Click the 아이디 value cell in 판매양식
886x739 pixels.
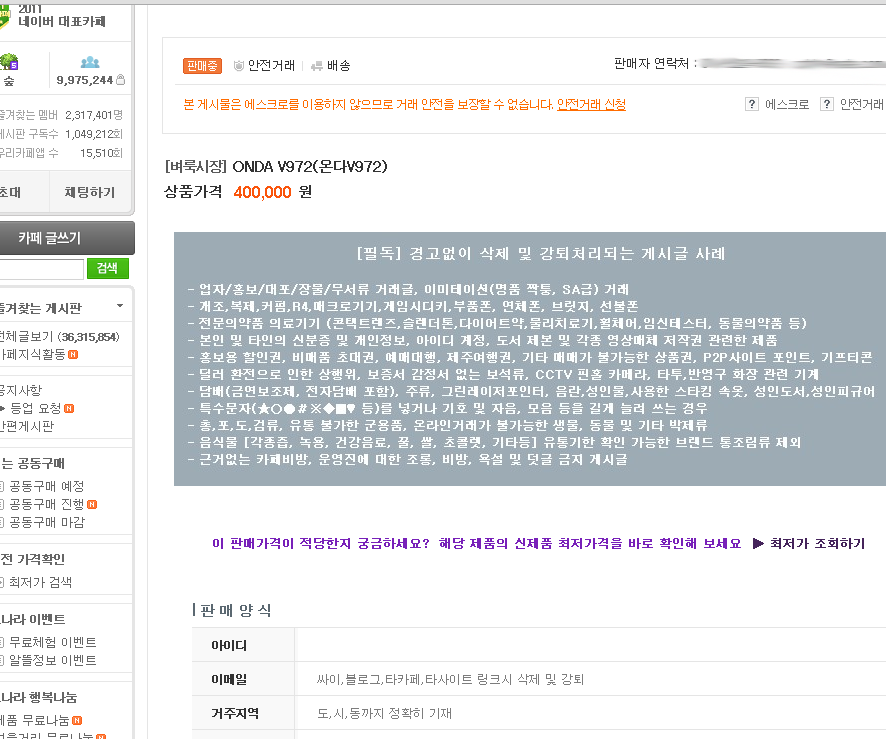(590, 645)
